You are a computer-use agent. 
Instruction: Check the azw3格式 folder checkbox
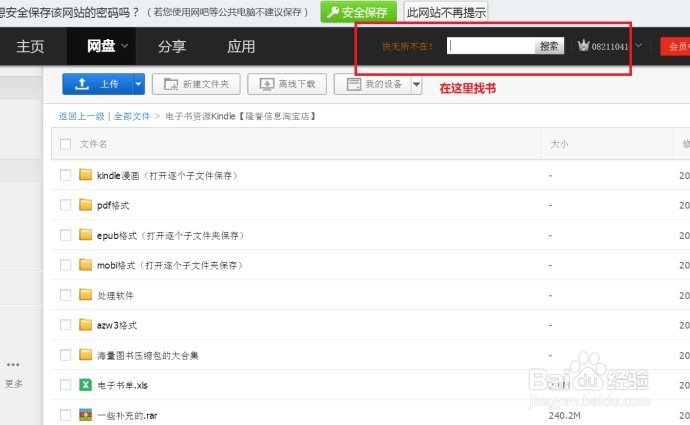point(65,325)
